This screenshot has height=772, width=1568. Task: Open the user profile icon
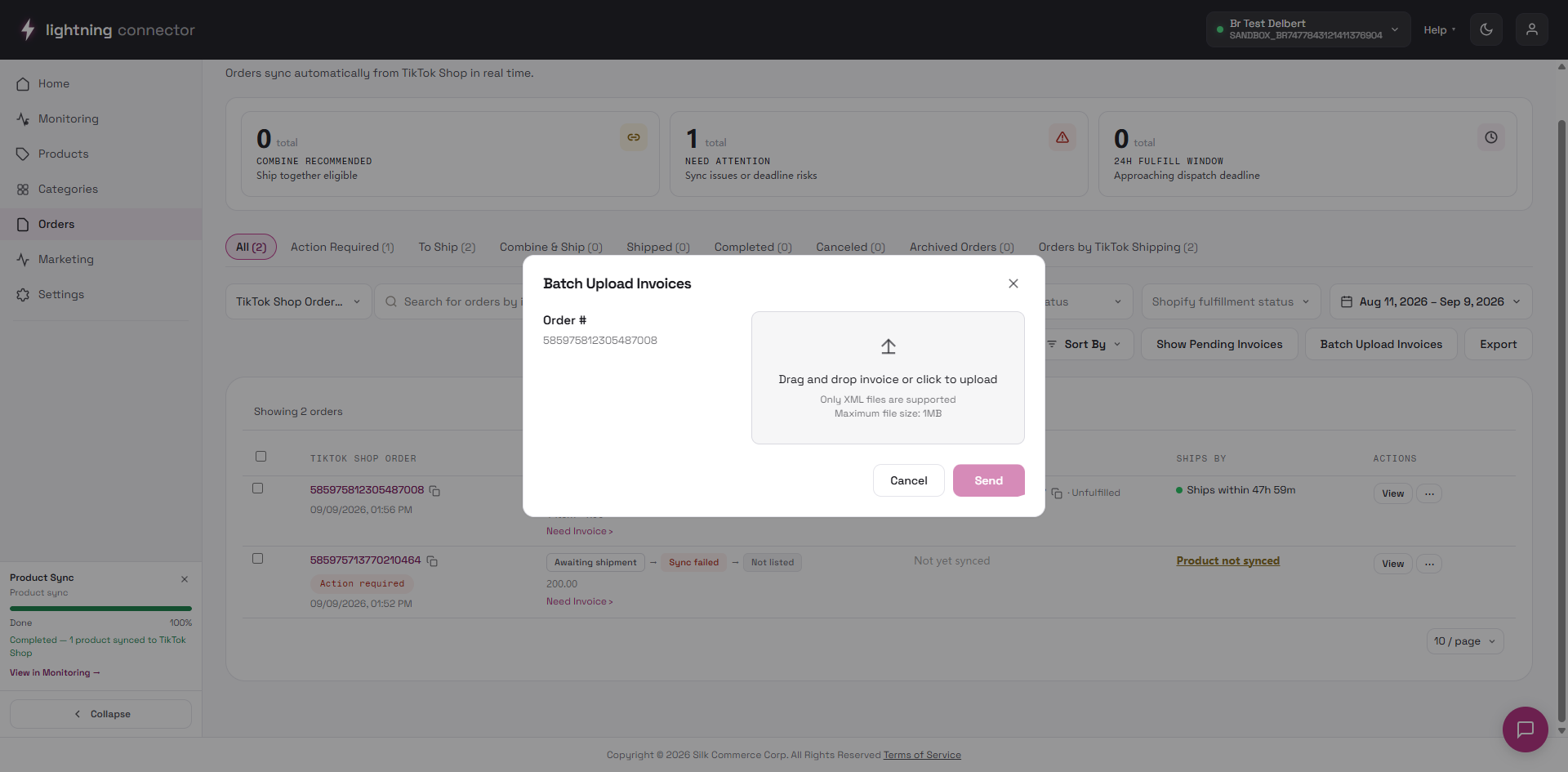tap(1532, 29)
